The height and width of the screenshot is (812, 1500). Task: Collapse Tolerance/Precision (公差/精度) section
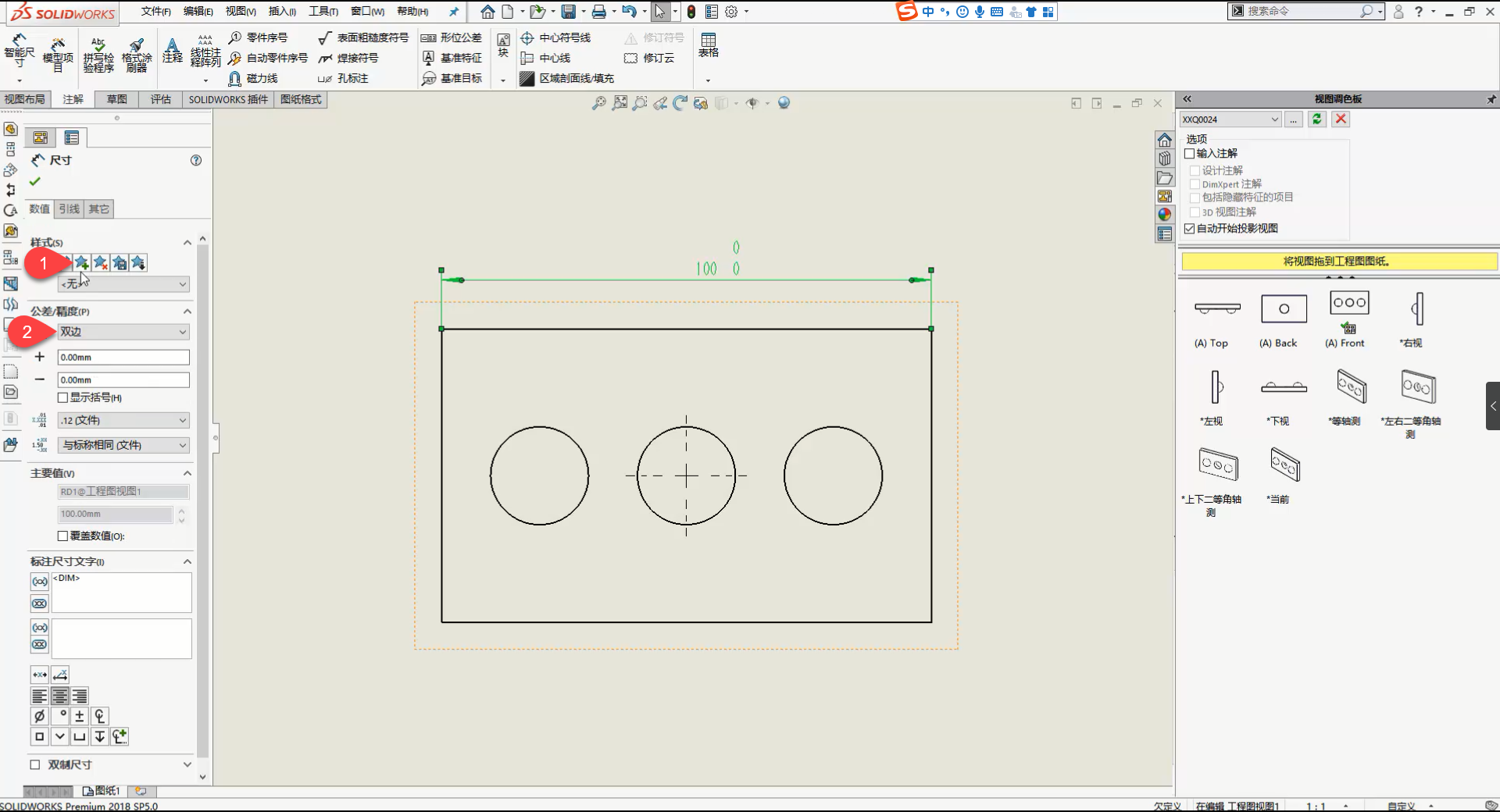tap(187, 312)
